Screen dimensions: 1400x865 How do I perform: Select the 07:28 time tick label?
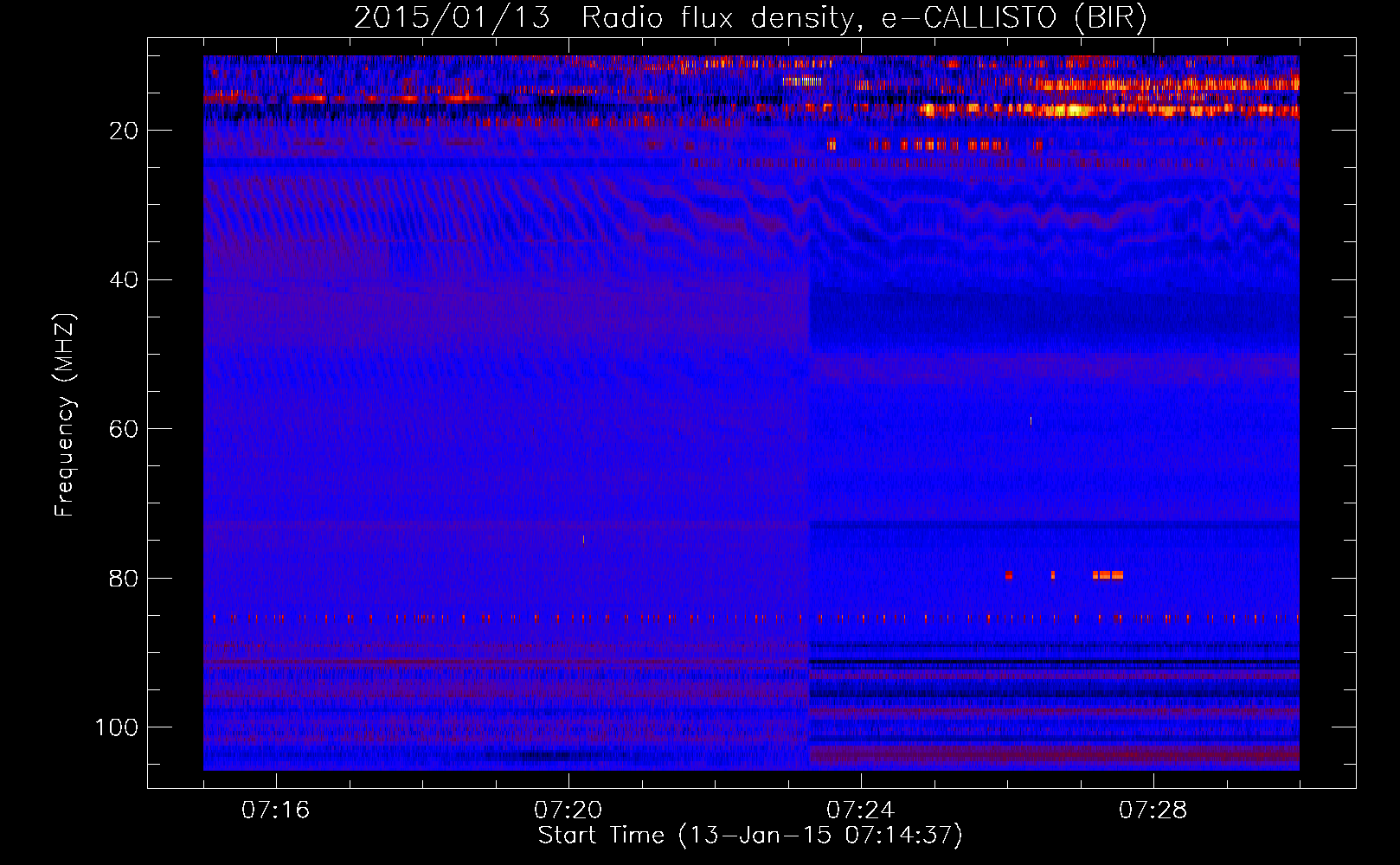[1153, 811]
